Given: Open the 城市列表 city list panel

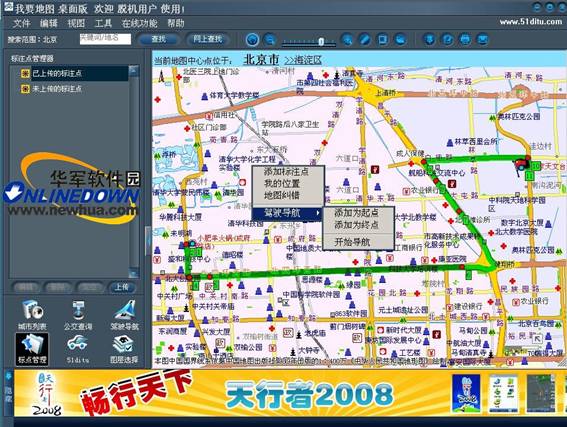Looking at the screenshot, I should pos(33,315).
